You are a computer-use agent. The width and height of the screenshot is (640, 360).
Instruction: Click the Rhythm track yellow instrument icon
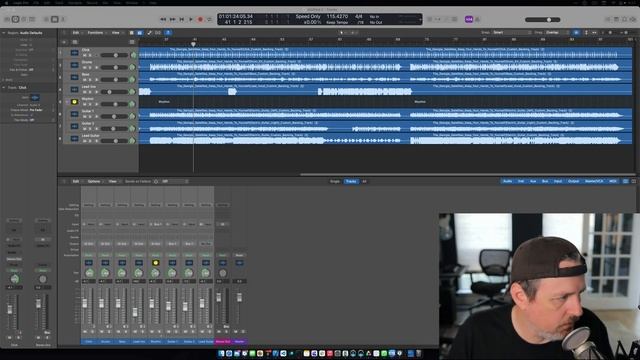pos(74,102)
